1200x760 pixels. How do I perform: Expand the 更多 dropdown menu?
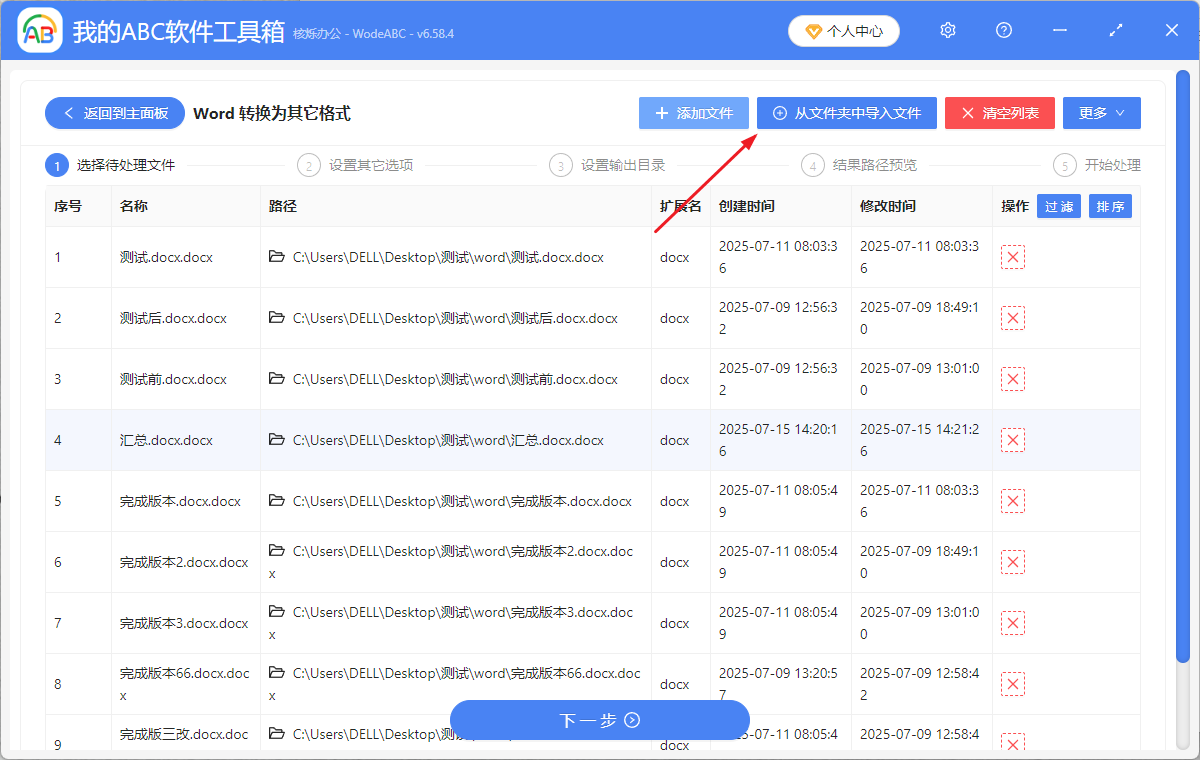coord(1101,113)
